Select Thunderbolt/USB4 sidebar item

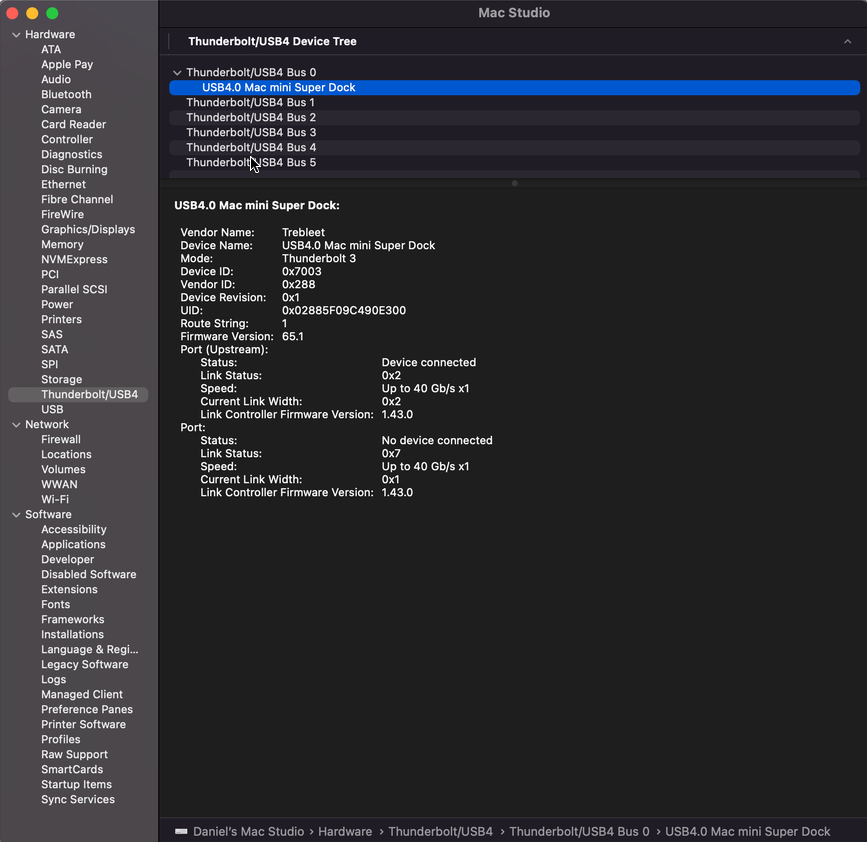[x=79, y=394]
